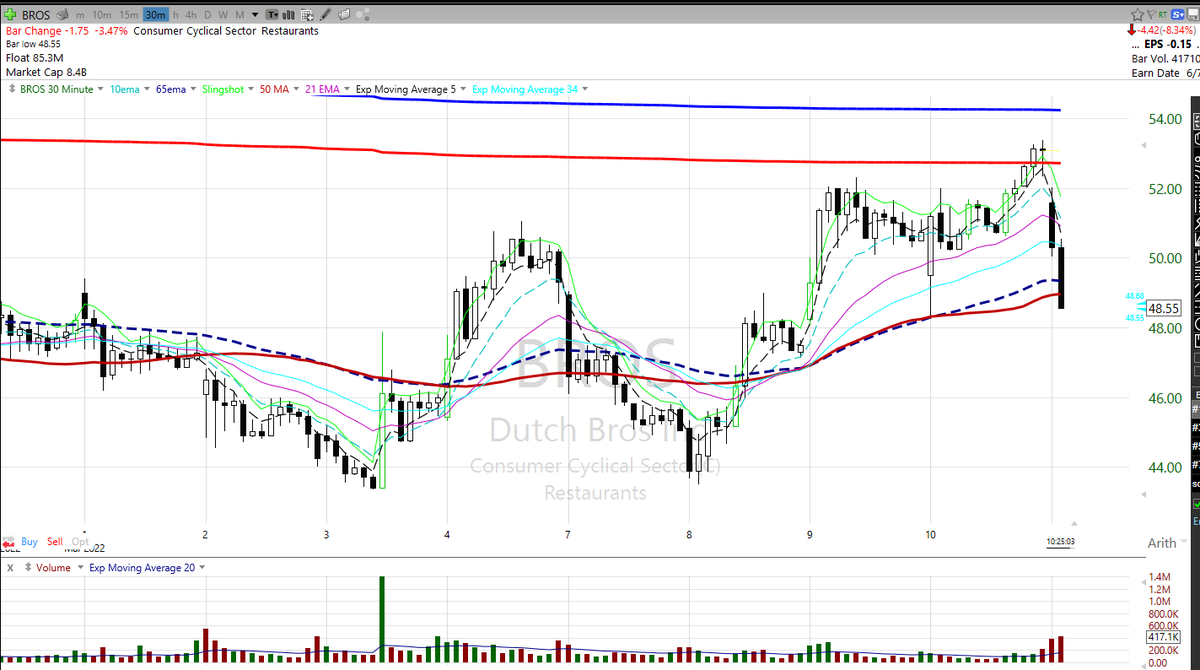Click the add indicator table icon
The image size is (1200, 670).
point(307,15)
